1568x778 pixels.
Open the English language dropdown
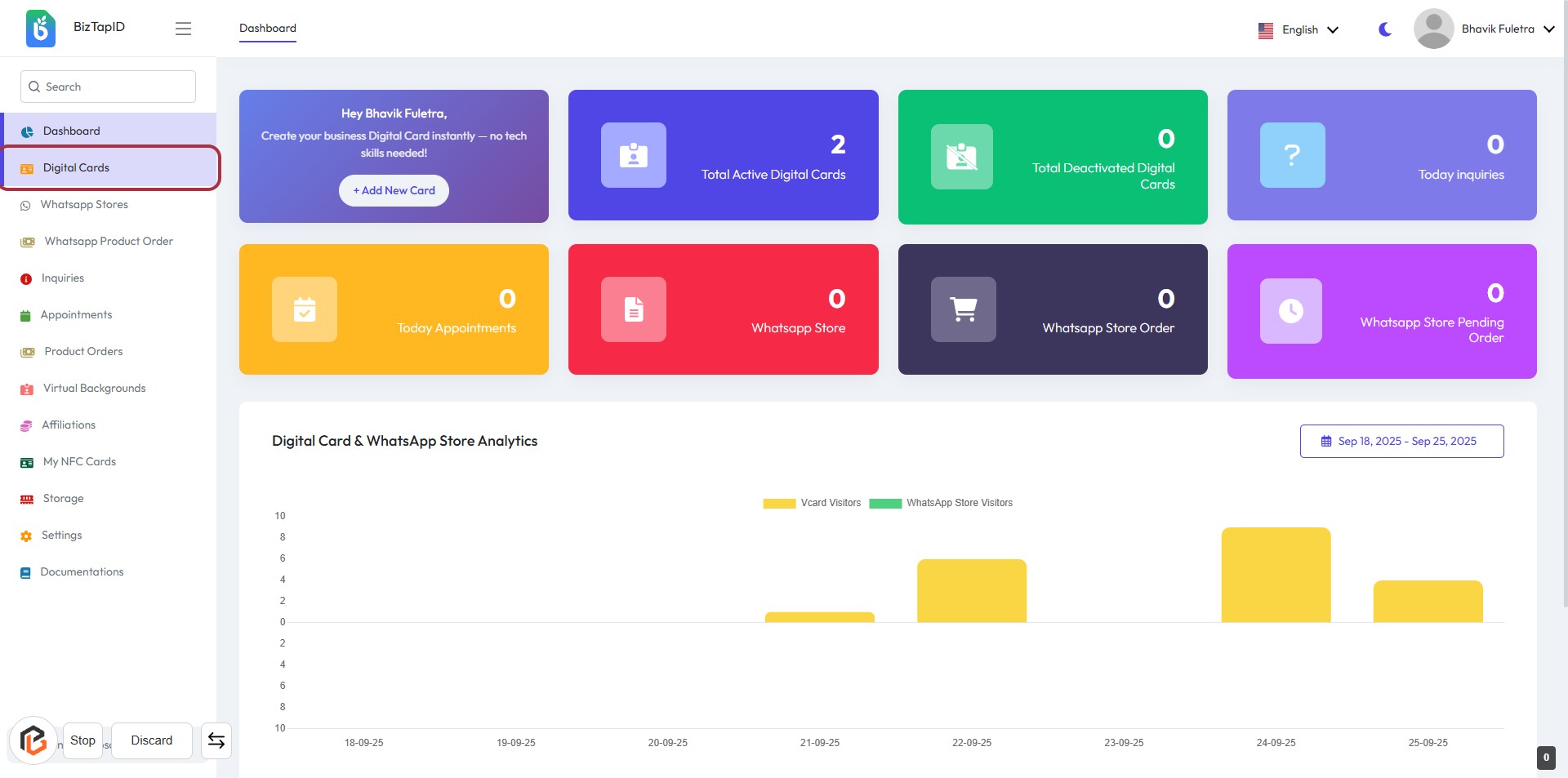1298,29
